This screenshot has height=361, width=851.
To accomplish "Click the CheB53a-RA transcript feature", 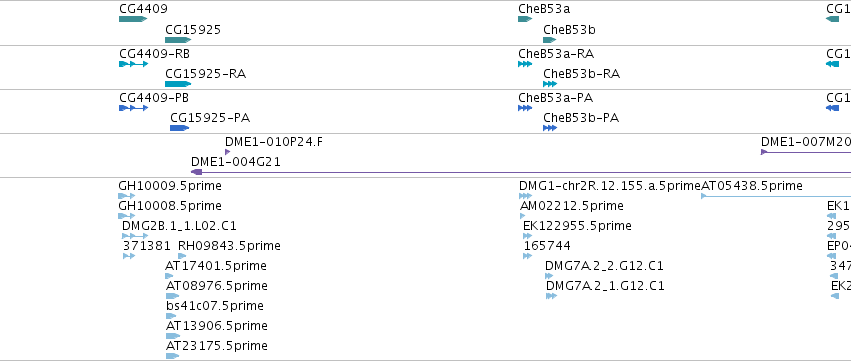I will click(525, 64).
